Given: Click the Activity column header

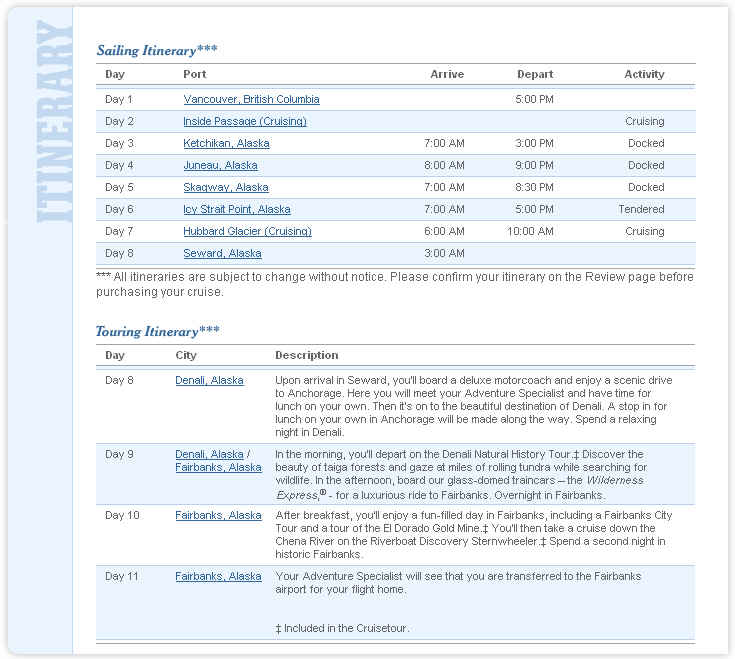Looking at the screenshot, I should [x=644, y=74].
